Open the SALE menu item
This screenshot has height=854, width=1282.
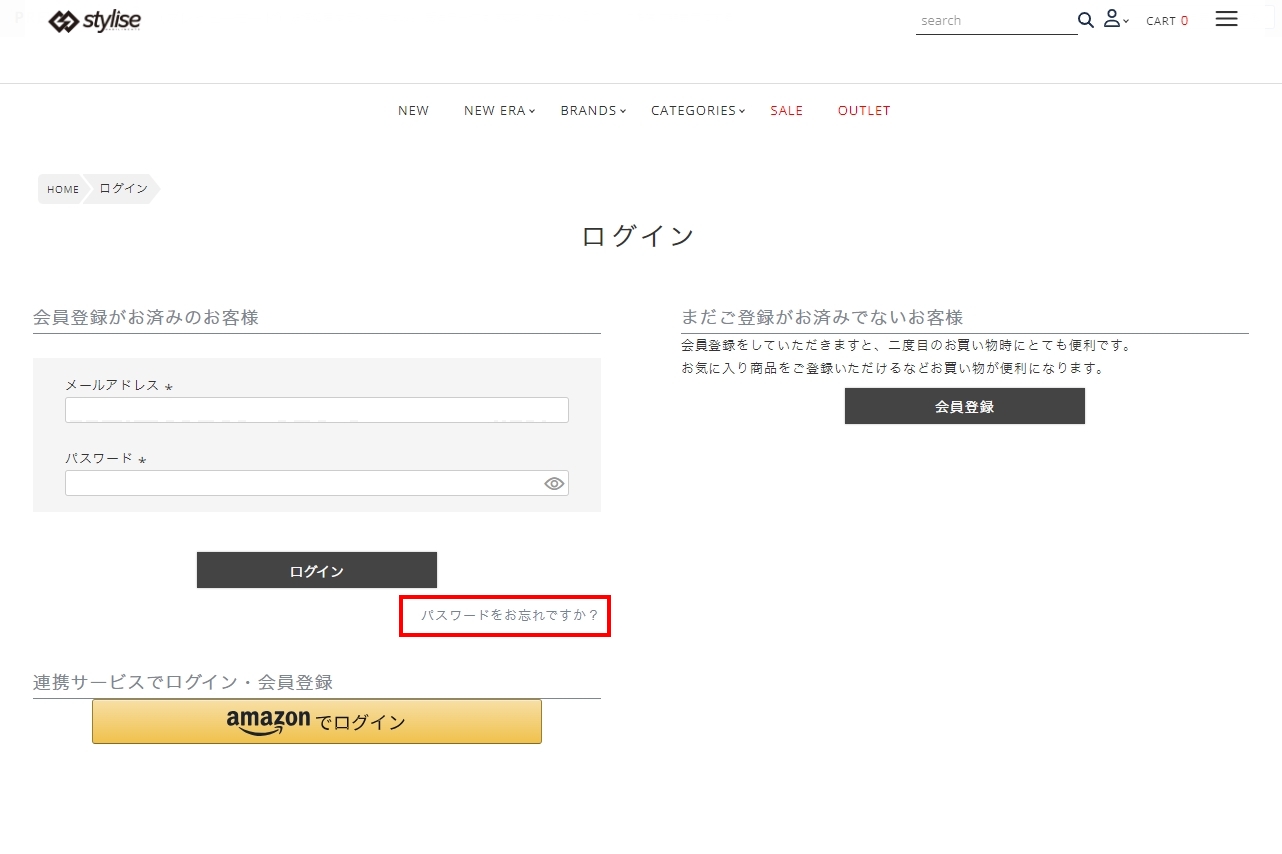point(786,111)
